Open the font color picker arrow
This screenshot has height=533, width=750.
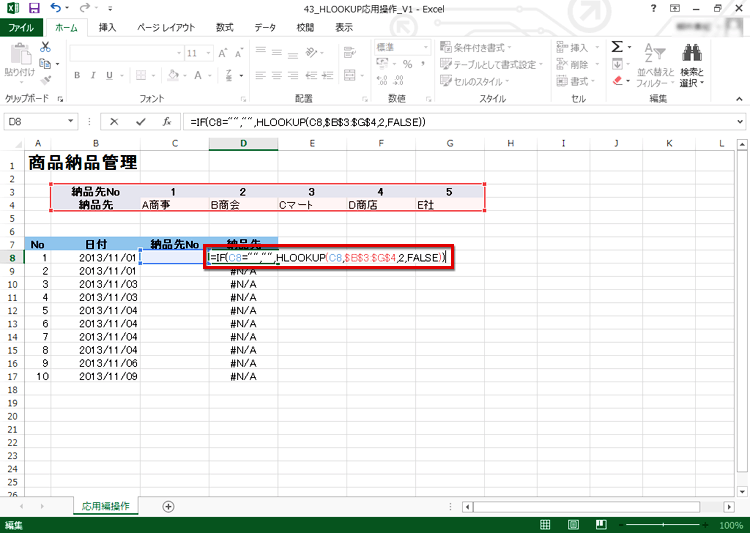pos(210,76)
